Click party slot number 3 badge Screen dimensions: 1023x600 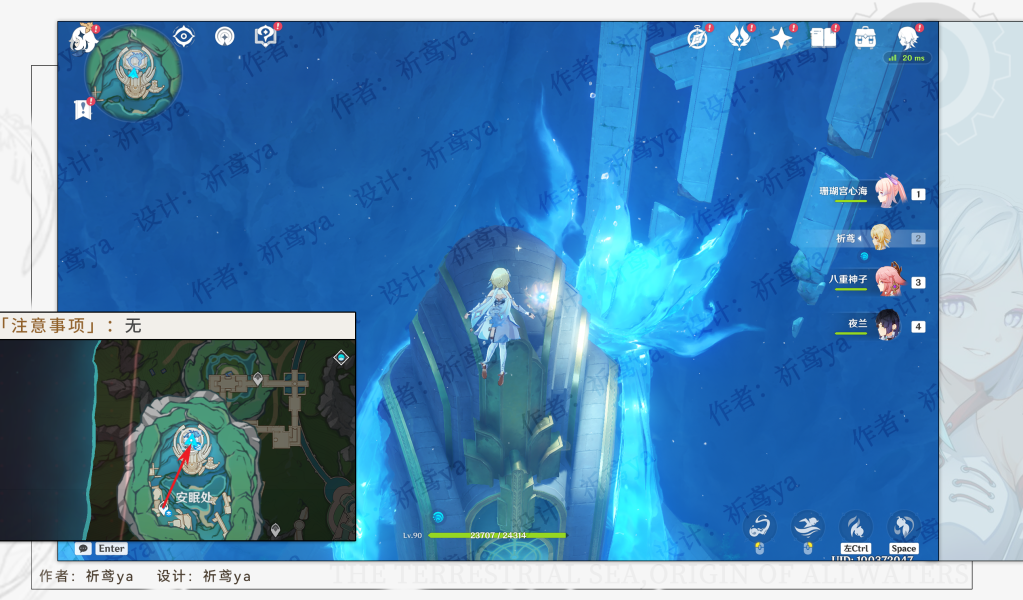click(918, 282)
